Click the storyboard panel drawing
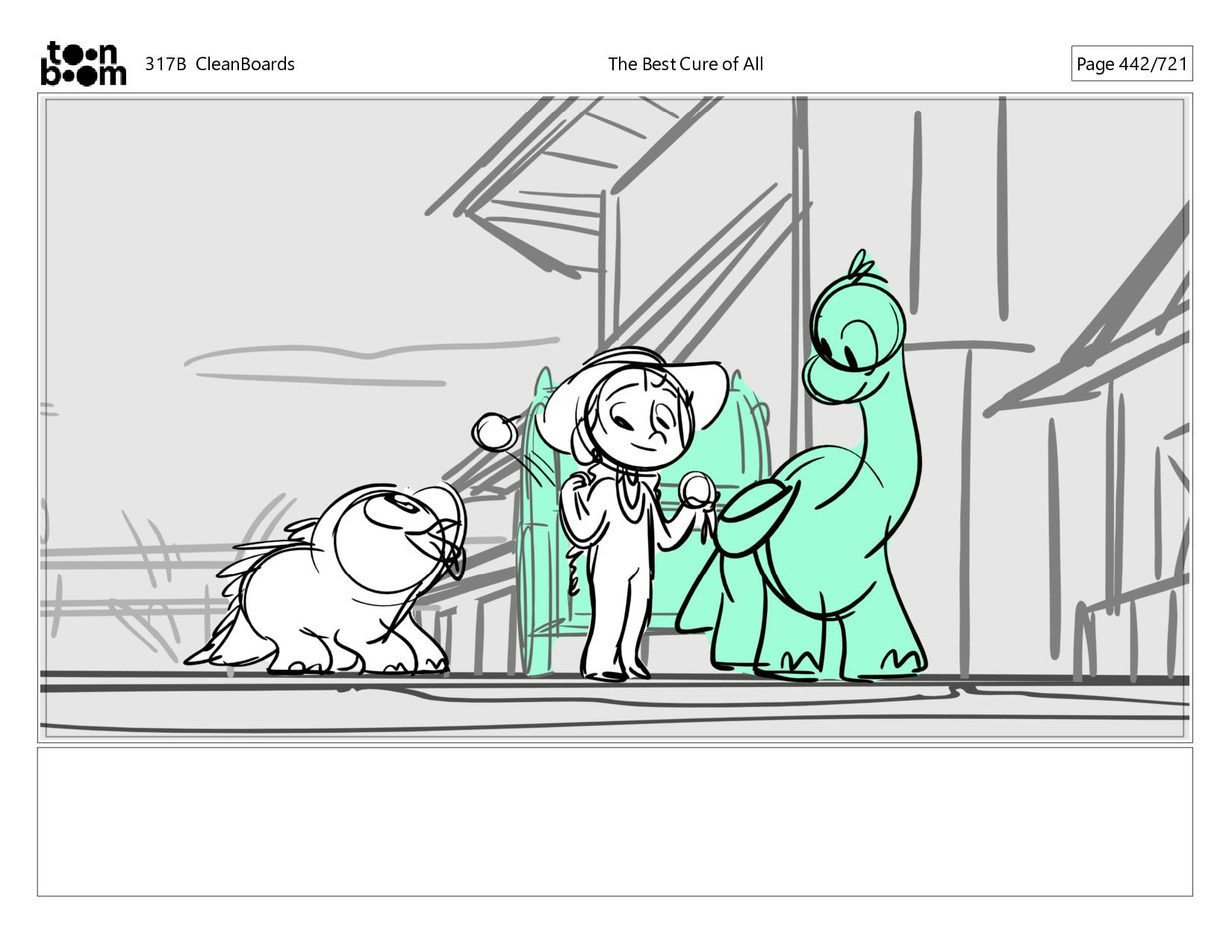 [615, 417]
